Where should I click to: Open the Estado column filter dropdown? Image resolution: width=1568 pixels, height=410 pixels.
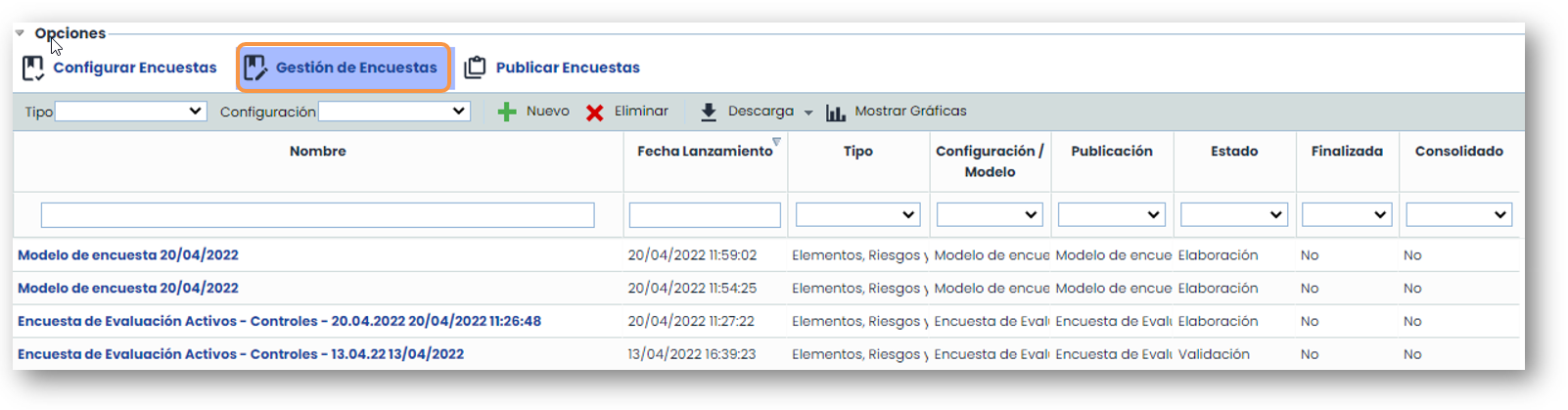(x=1233, y=214)
